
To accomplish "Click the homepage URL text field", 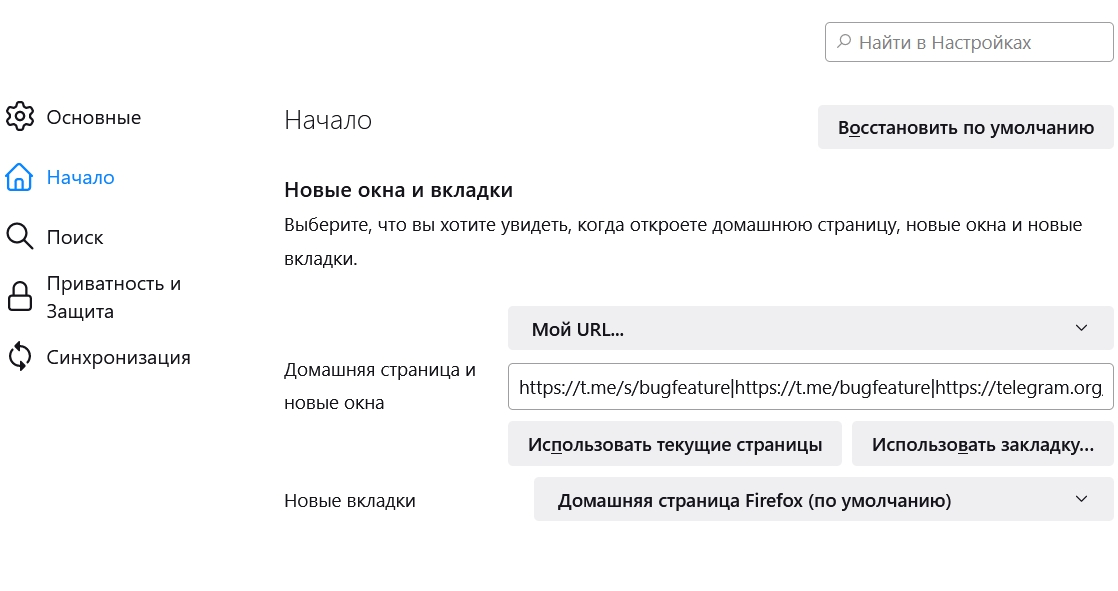I will coord(810,386).
